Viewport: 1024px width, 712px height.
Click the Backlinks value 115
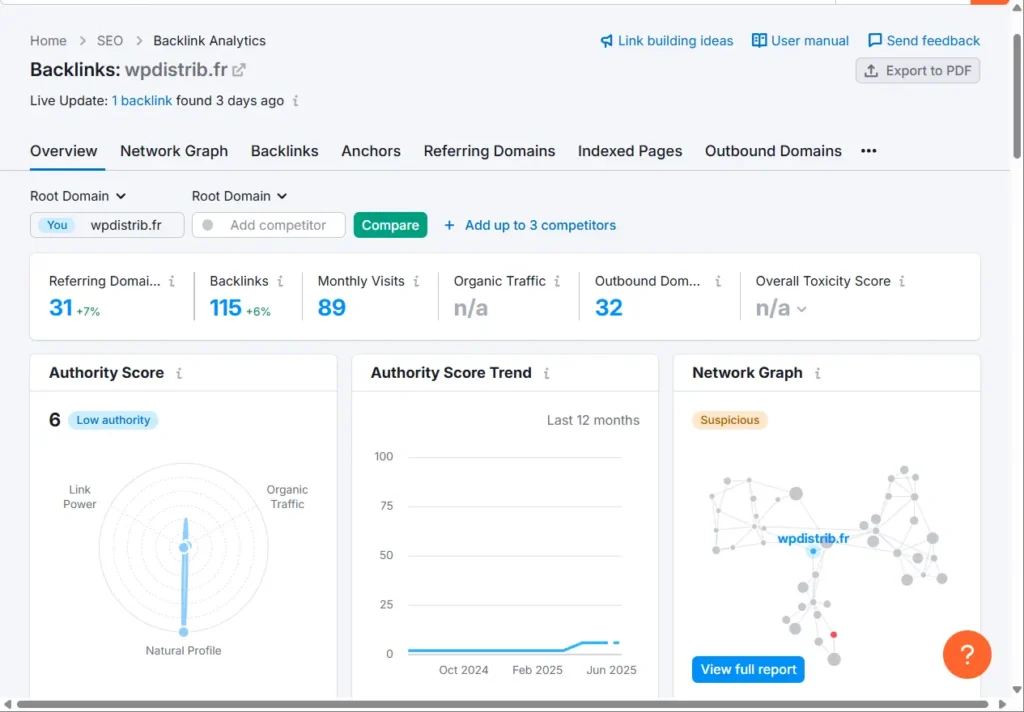pos(225,308)
